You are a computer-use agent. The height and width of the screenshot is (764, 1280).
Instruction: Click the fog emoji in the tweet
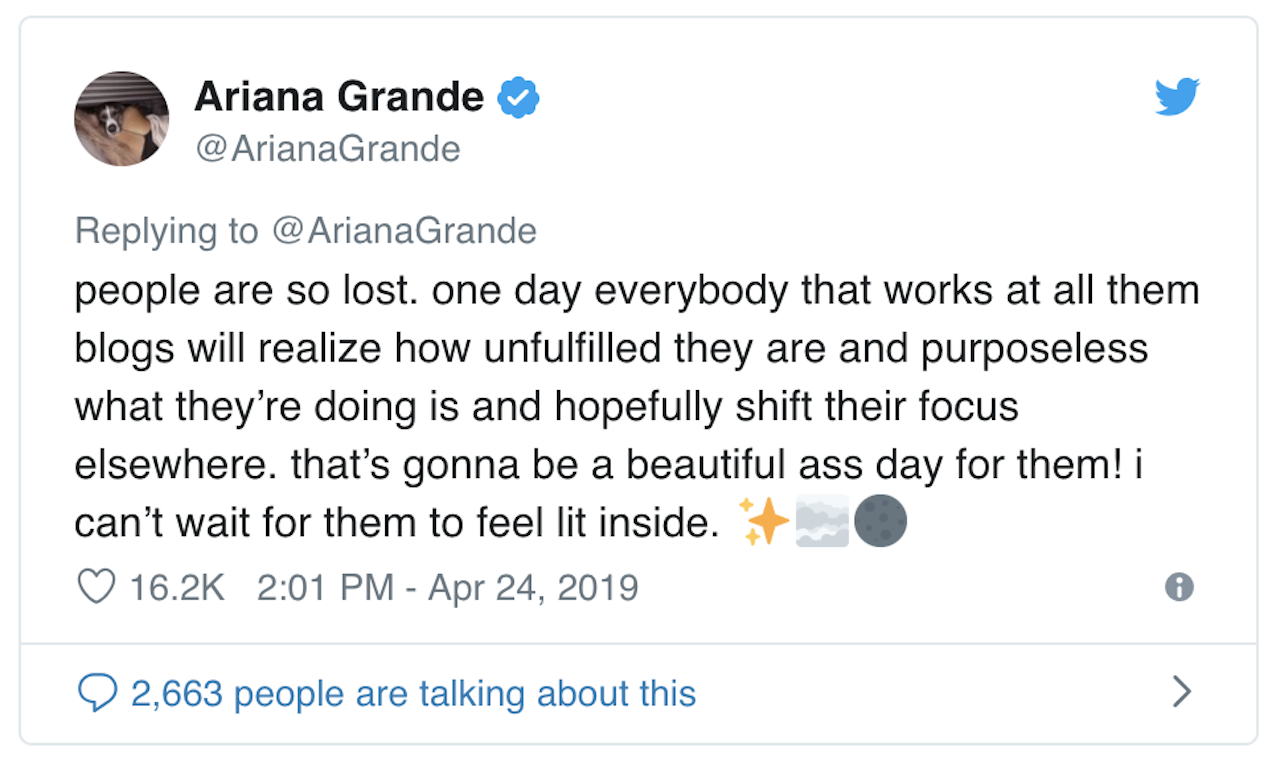tap(822, 523)
